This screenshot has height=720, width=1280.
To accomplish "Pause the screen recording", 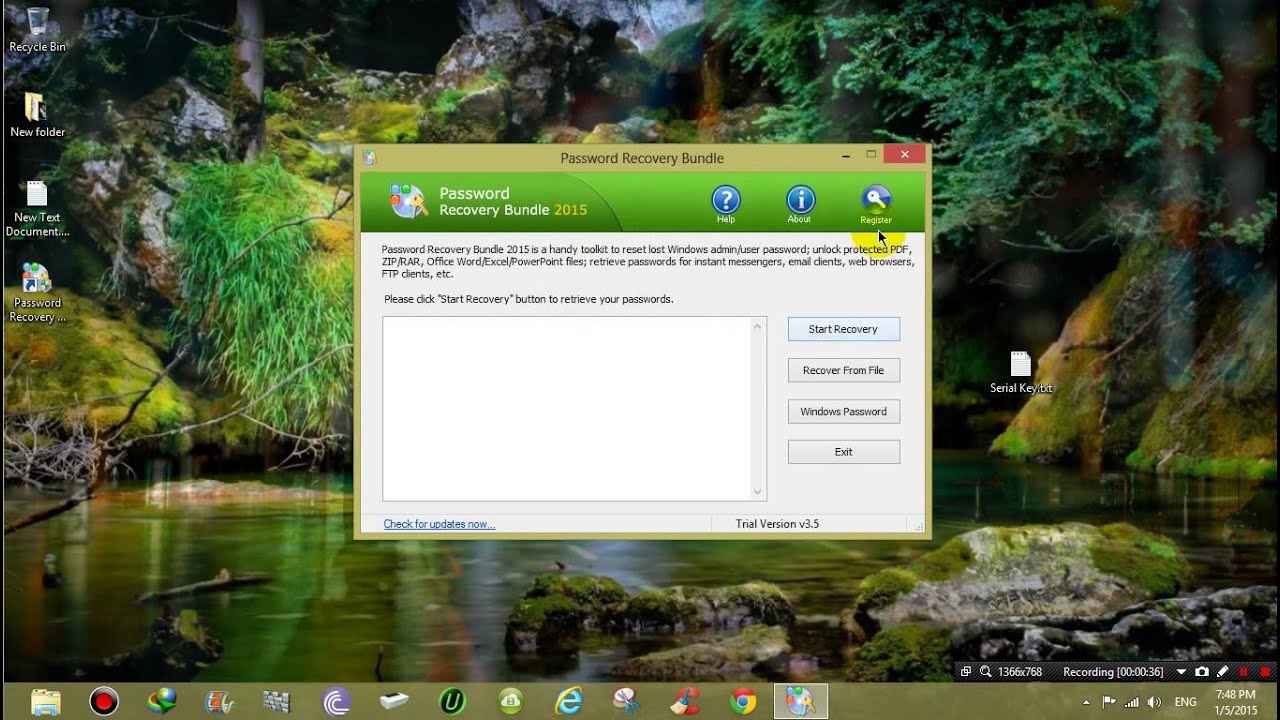I will click(x=1244, y=672).
